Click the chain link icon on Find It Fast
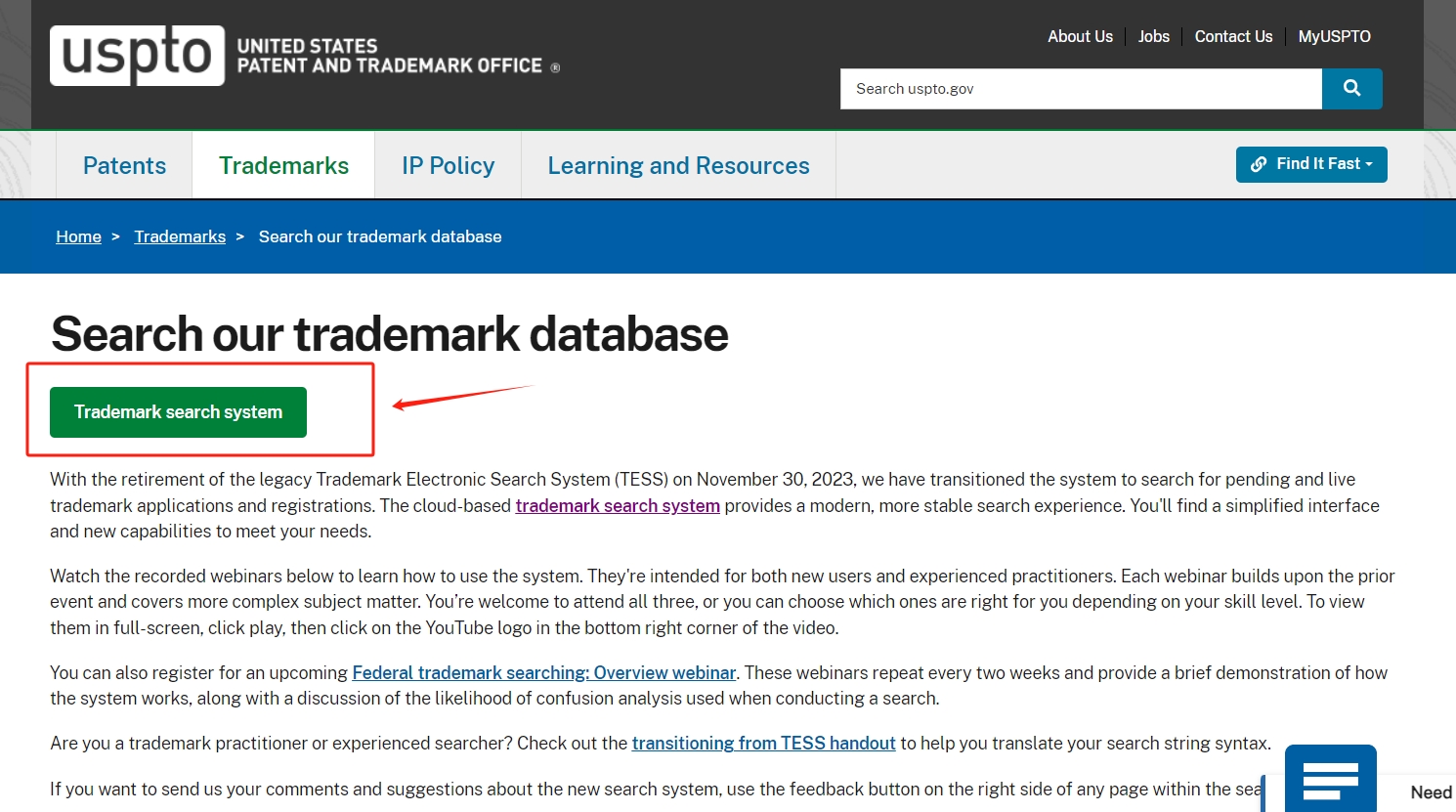 click(x=1260, y=164)
